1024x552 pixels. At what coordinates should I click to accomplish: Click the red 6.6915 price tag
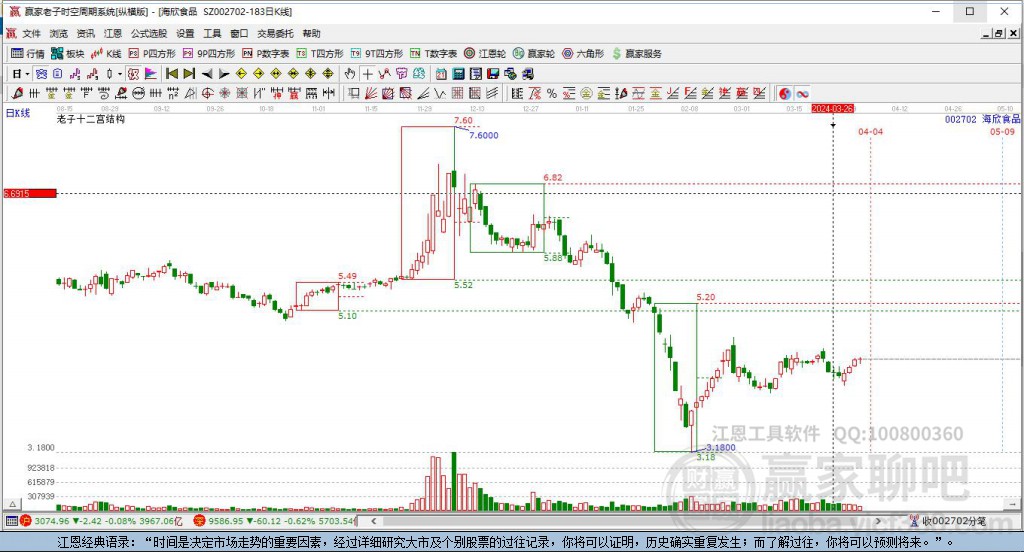tap(30, 193)
